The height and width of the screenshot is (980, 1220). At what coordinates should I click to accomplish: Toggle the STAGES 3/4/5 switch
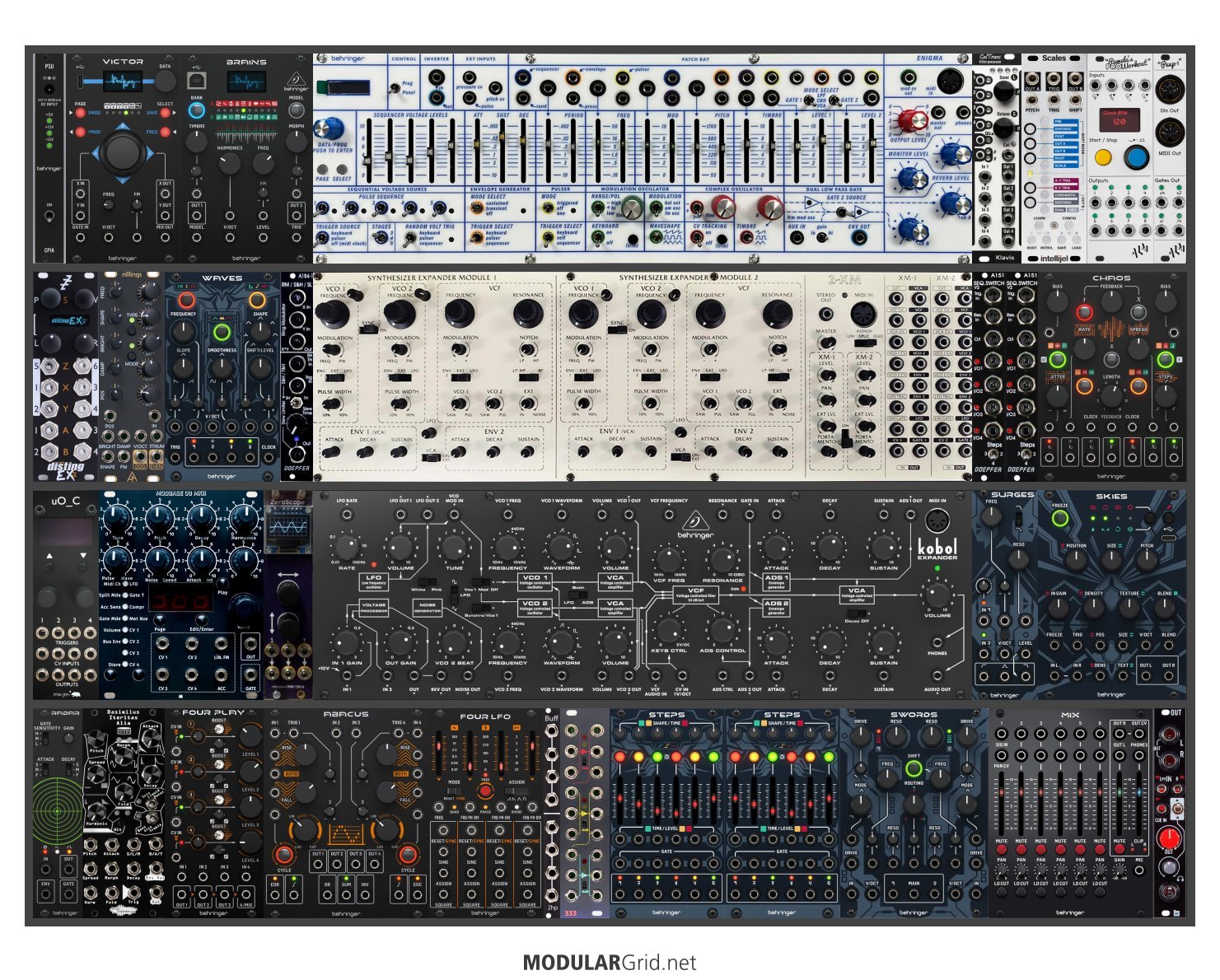click(381, 238)
